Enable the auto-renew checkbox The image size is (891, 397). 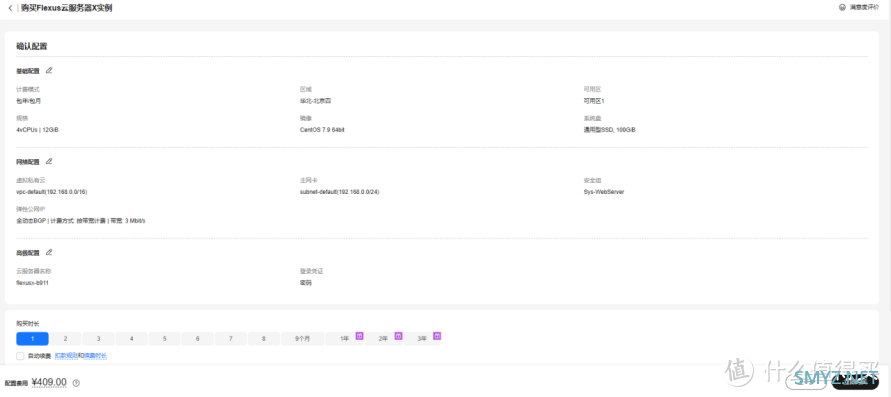click(x=20, y=356)
